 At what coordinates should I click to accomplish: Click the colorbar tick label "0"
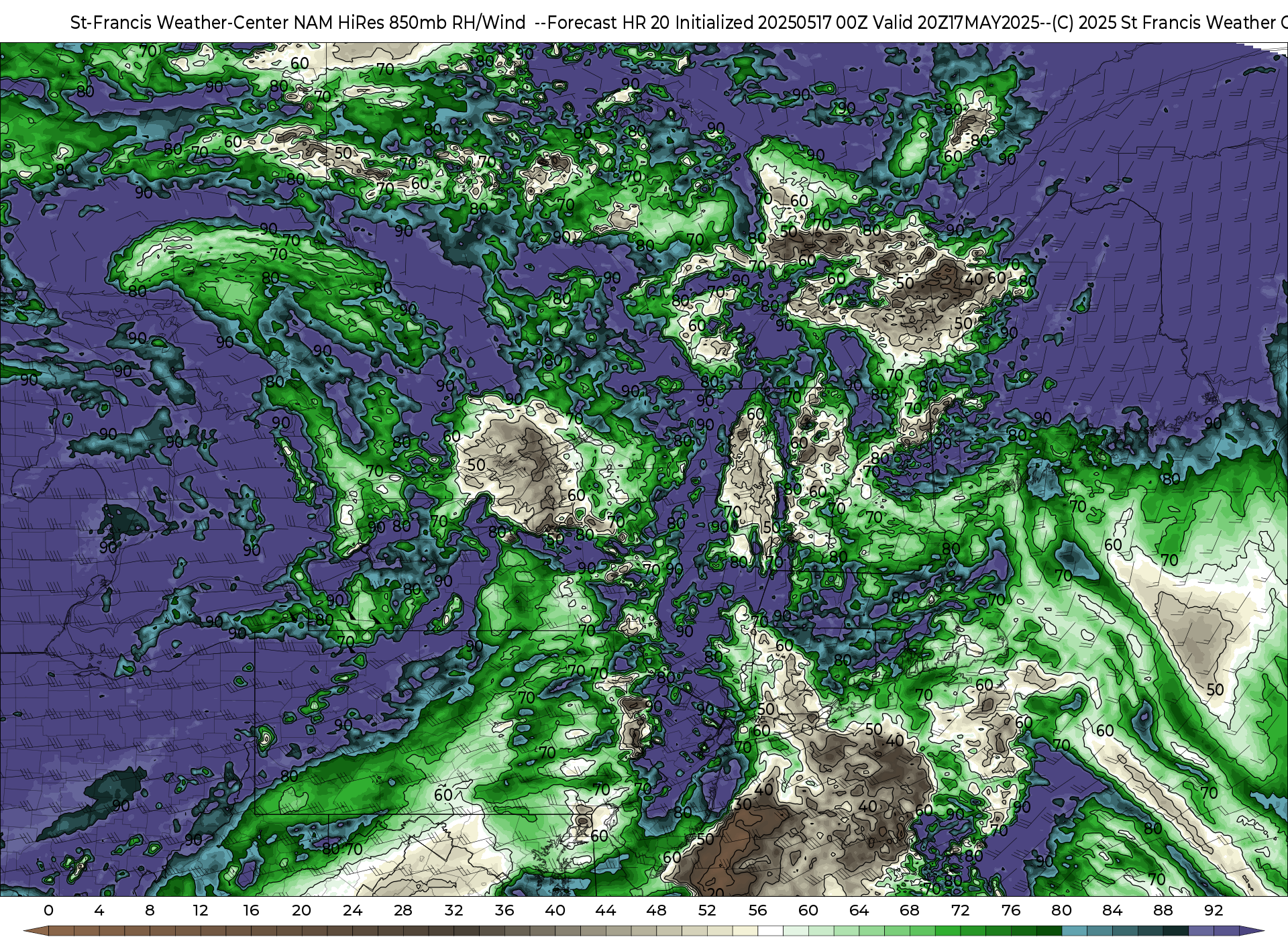(48, 910)
